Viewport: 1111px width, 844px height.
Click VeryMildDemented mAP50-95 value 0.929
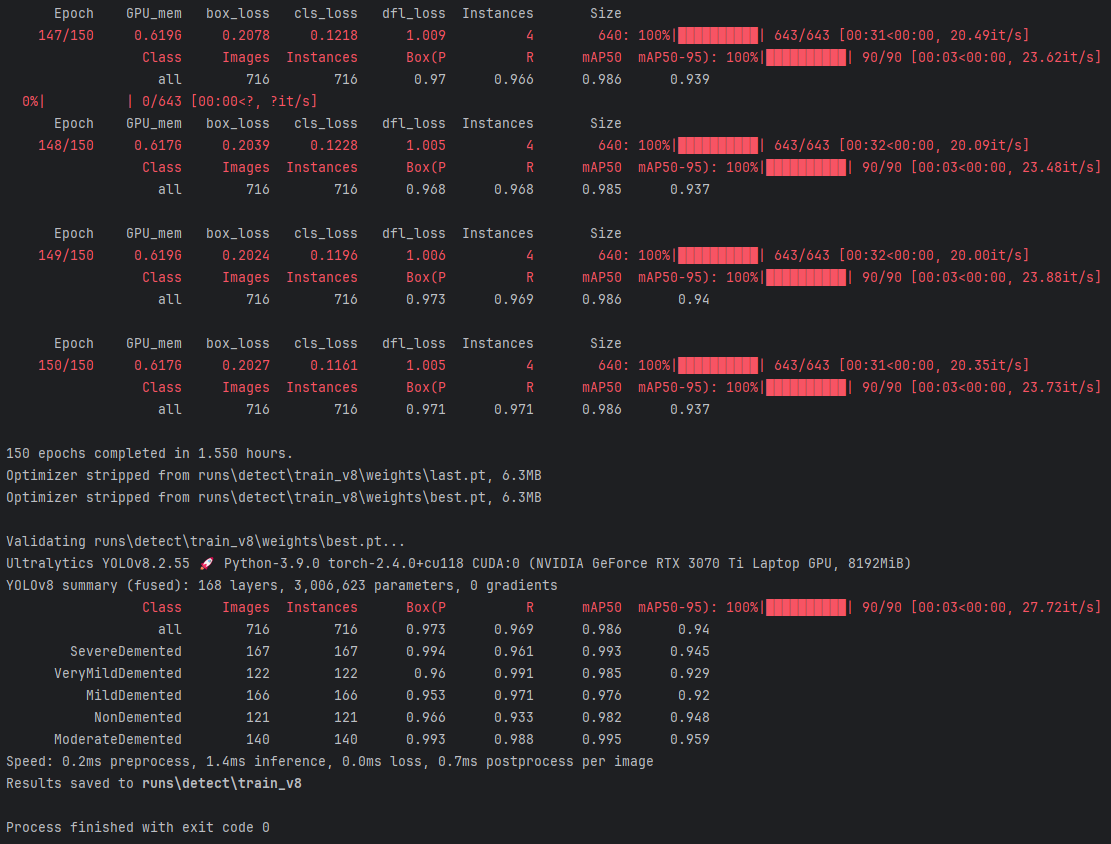click(x=689, y=673)
